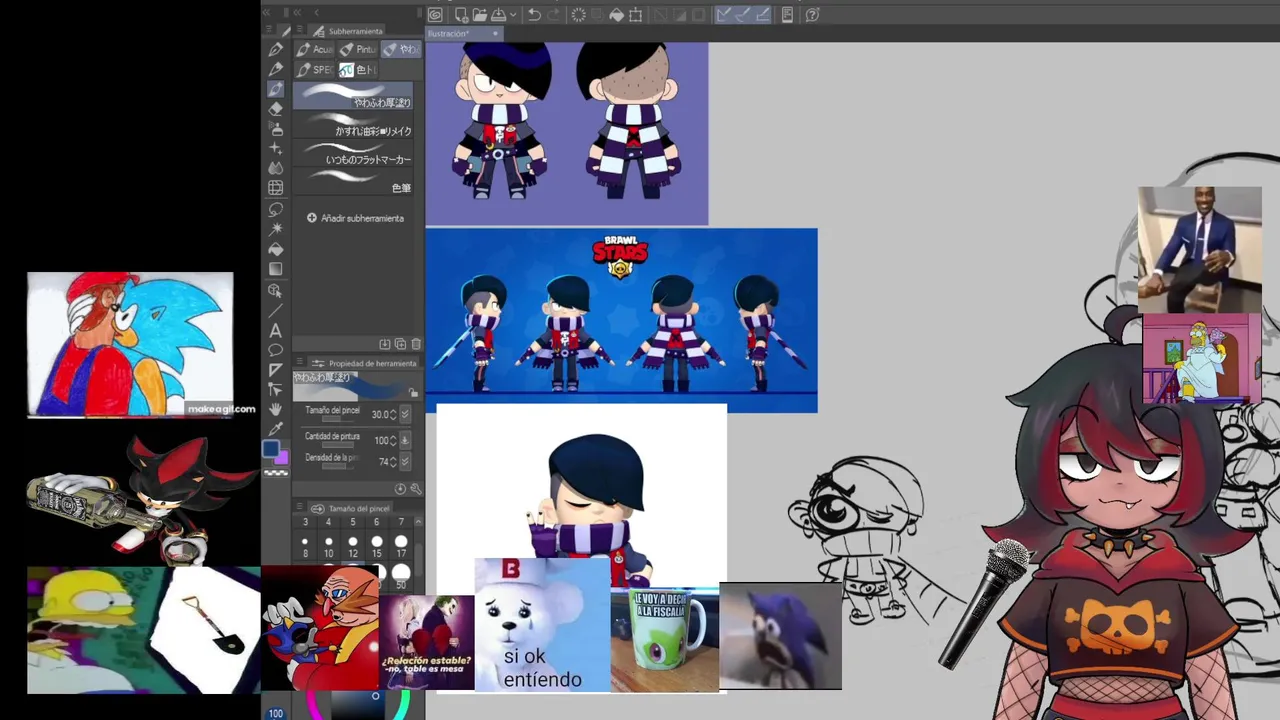
Task: Open the Subherramienta panel menu
Action: (299, 29)
